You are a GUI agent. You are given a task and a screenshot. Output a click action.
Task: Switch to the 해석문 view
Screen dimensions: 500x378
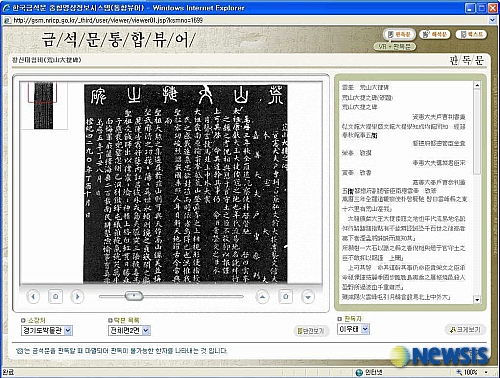pyautogui.click(x=435, y=34)
